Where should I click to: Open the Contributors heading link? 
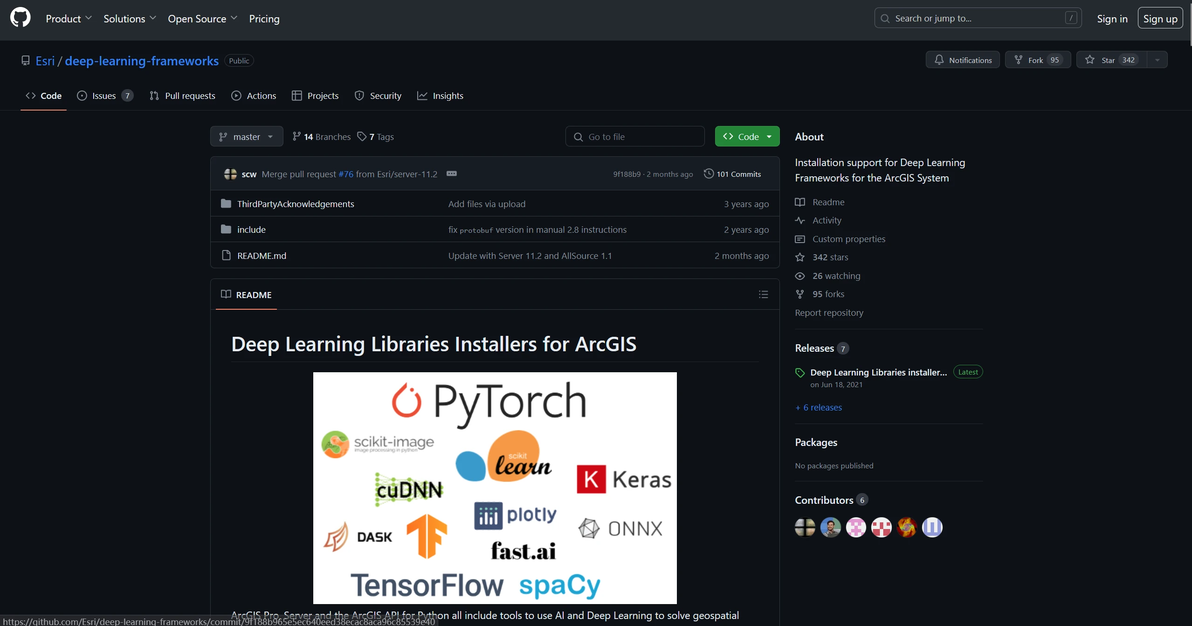click(x=831, y=500)
